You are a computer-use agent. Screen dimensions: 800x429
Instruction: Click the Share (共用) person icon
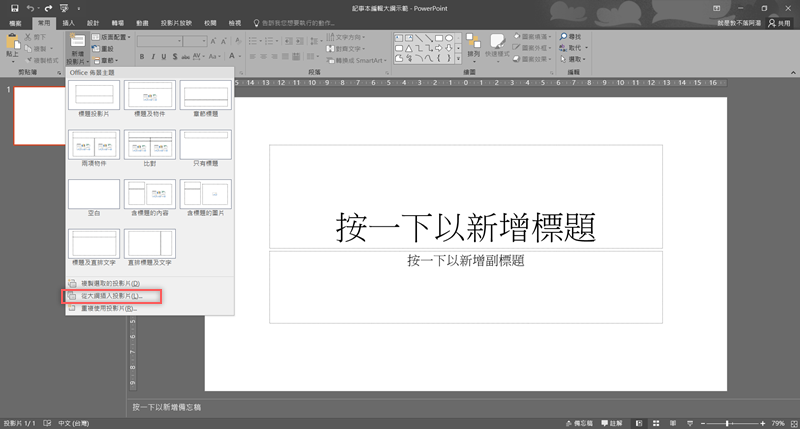(x=770, y=22)
